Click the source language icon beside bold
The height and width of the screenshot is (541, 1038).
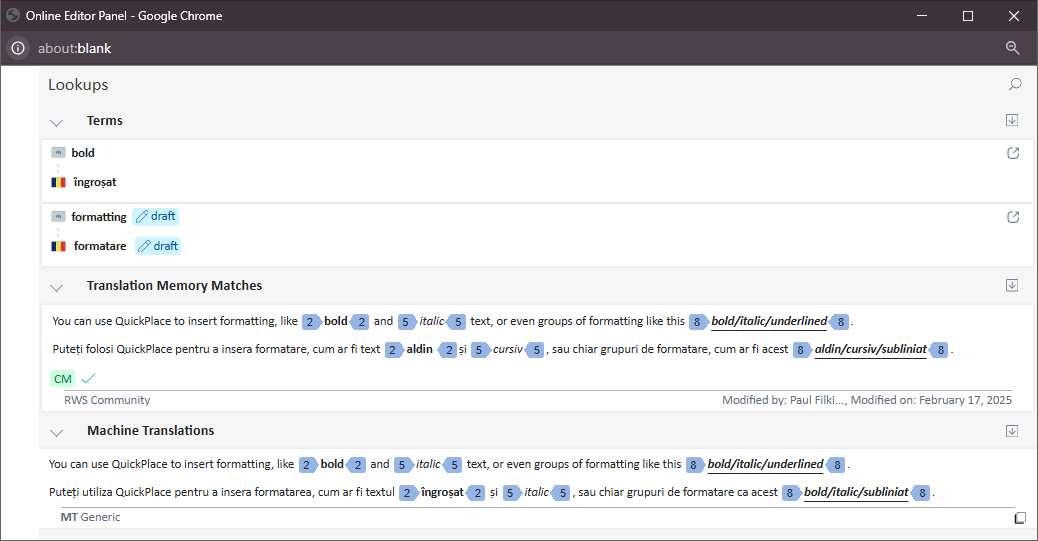[x=58, y=153]
